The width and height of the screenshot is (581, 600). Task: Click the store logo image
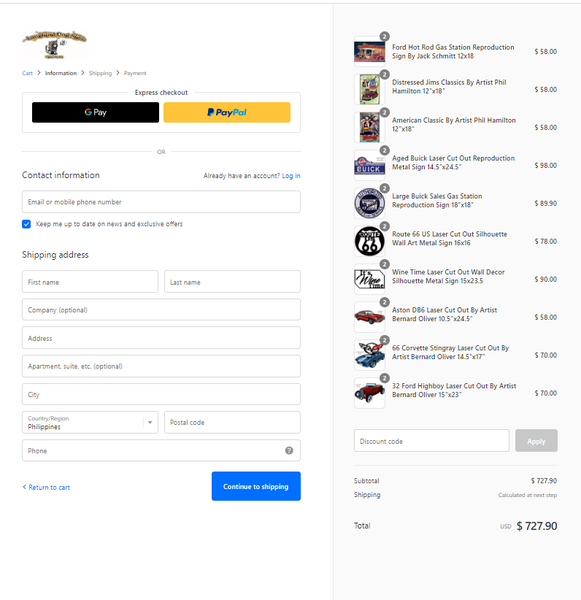[54, 45]
